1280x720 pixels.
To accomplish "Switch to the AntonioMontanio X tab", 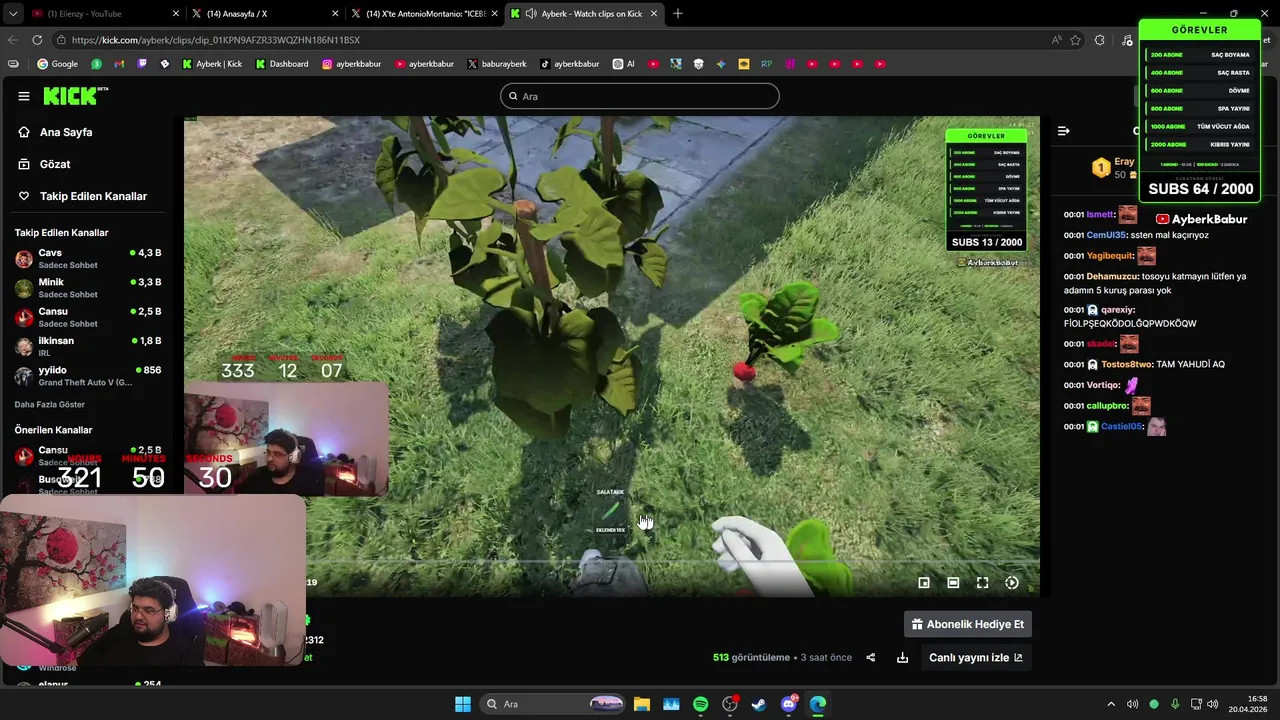I will click(x=424, y=13).
